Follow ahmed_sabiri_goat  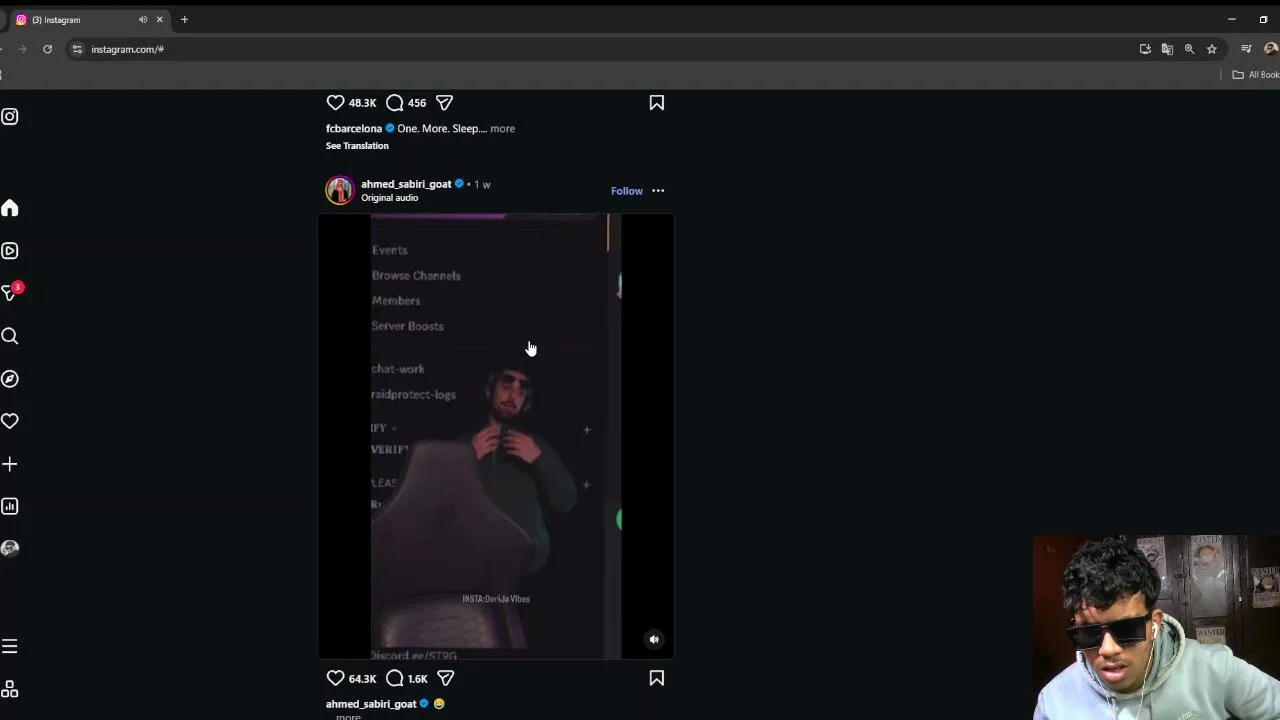627,191
